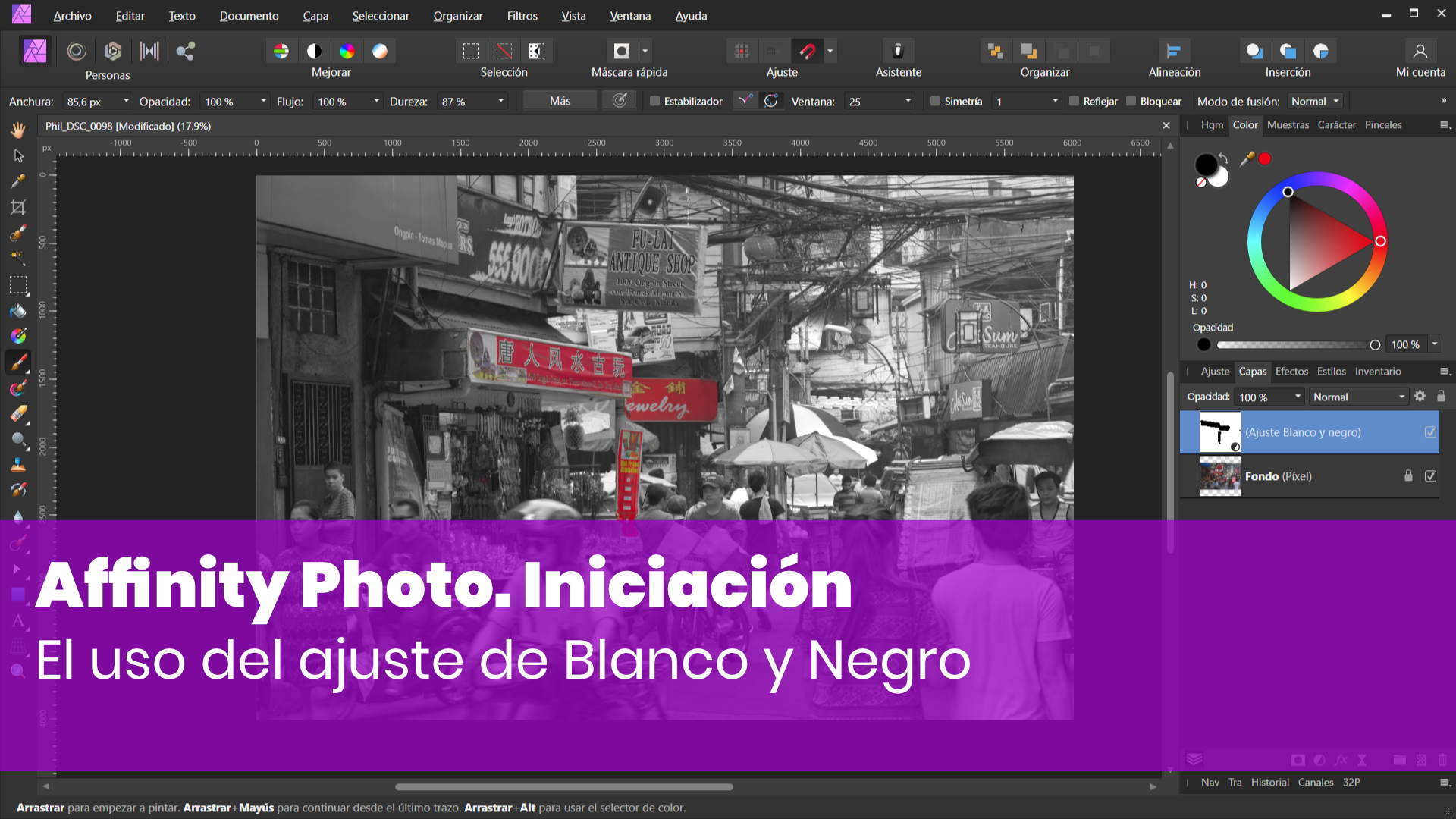The width and height of the screenshot is (1456, 819).
Task: Click the force pressure button next to Más
Action: [x=620, y=101]
